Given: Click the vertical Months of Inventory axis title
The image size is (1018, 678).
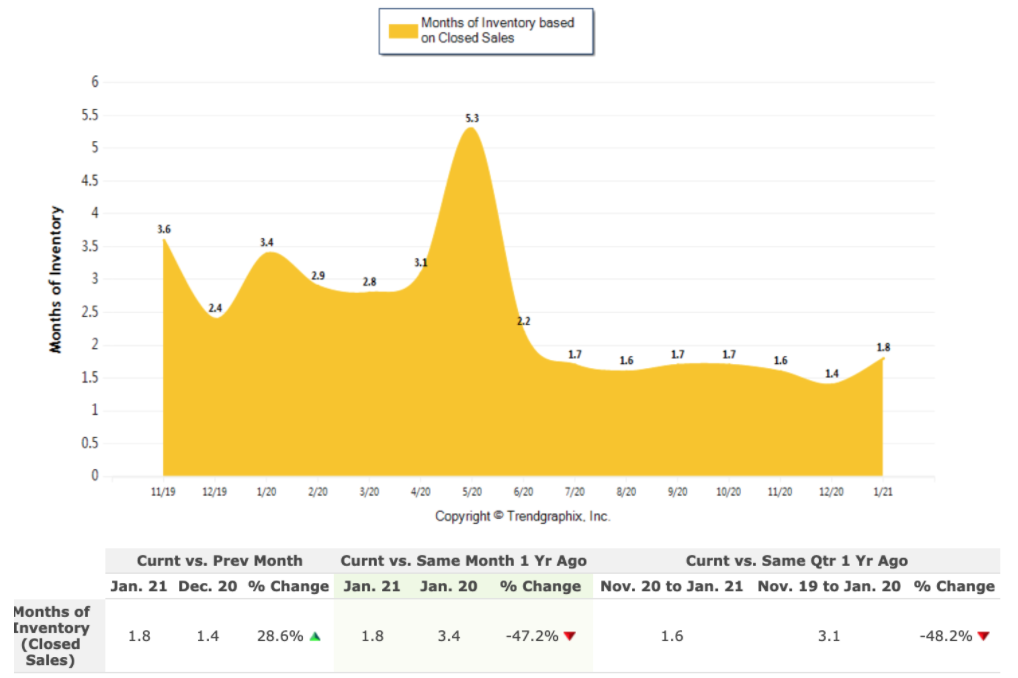Looking at the screenshot, I should click(56, 279).
